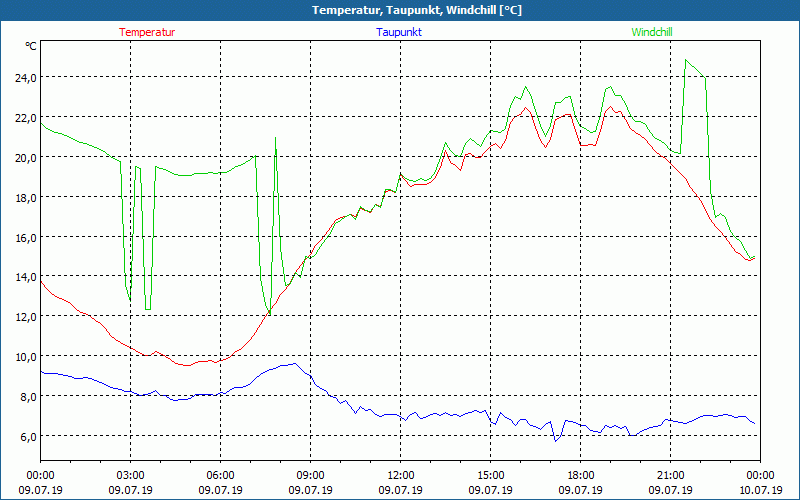The width and height of the screenshot is (800, 500).
Task: Click the 8,0 y-axis value
Action: 28,396
